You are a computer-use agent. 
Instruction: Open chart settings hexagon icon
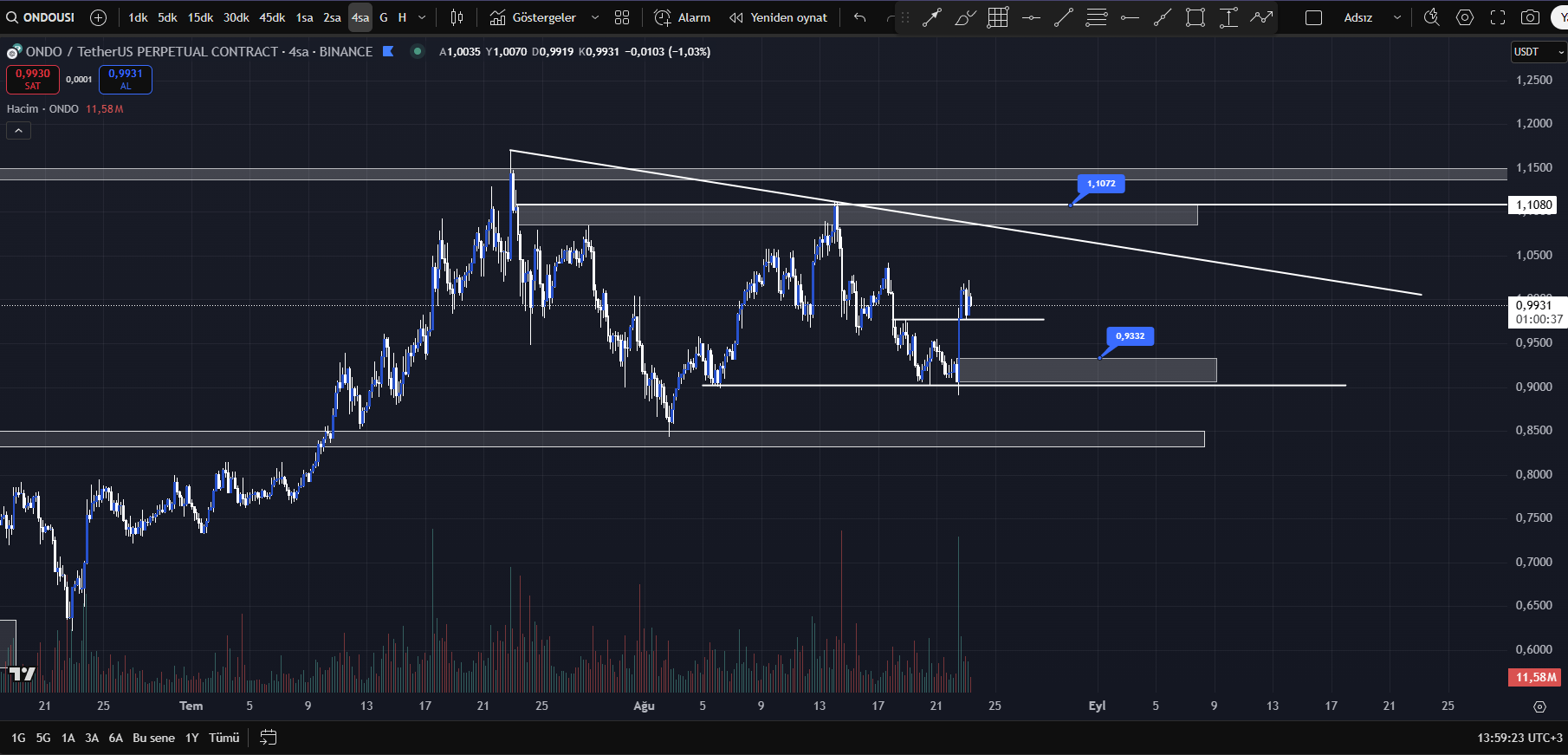pos(1465,17)
